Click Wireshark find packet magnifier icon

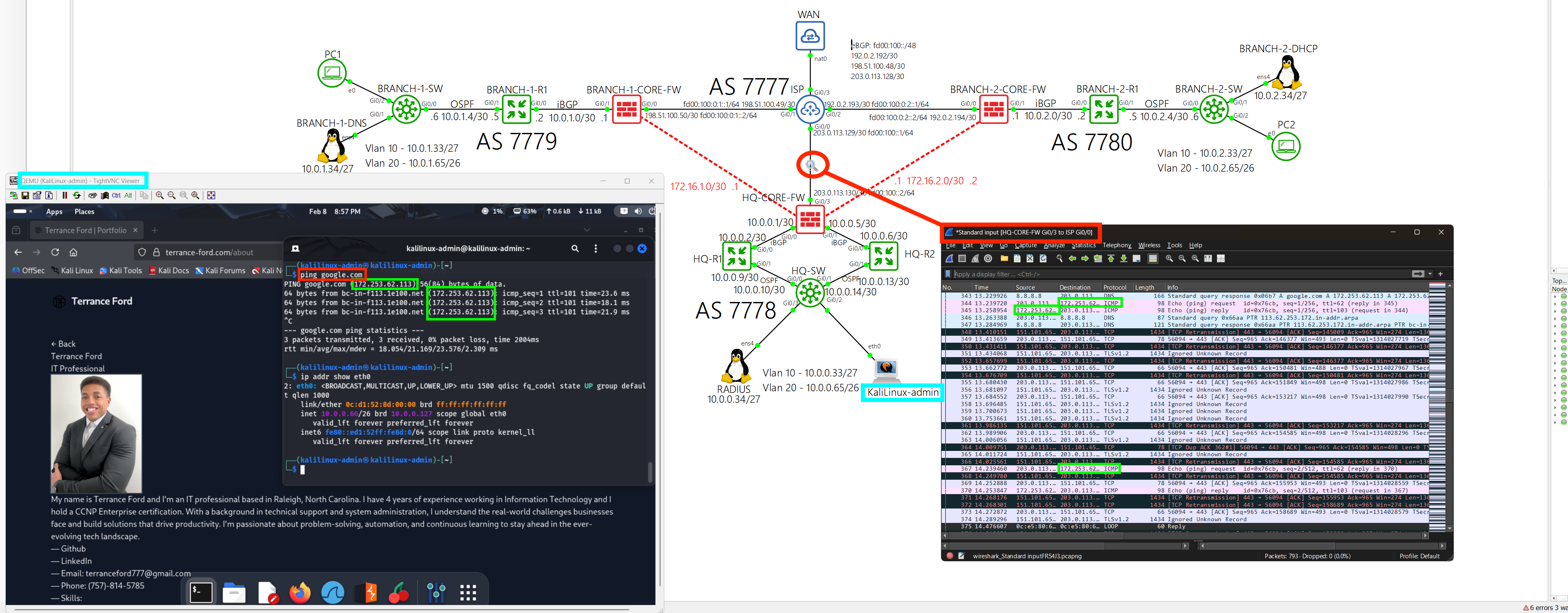point(1060,259)
